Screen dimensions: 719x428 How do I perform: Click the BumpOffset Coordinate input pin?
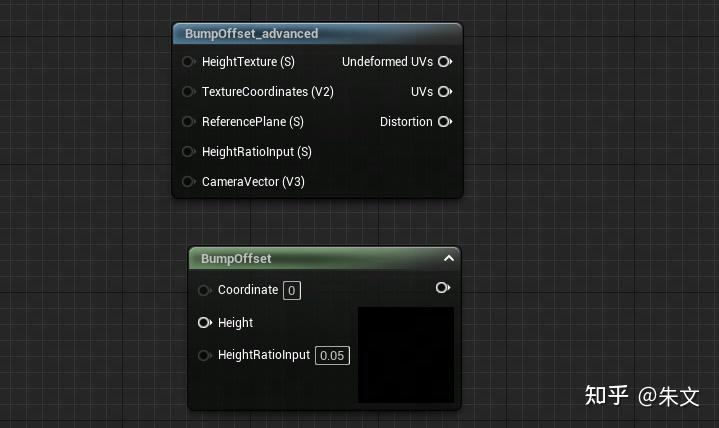204,290
